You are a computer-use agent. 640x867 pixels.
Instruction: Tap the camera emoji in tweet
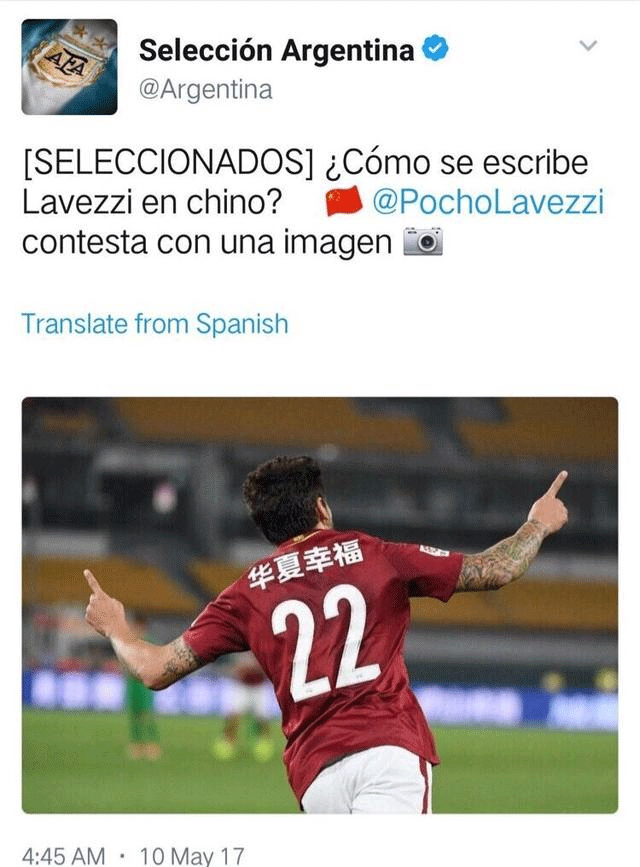coord(423,241)
